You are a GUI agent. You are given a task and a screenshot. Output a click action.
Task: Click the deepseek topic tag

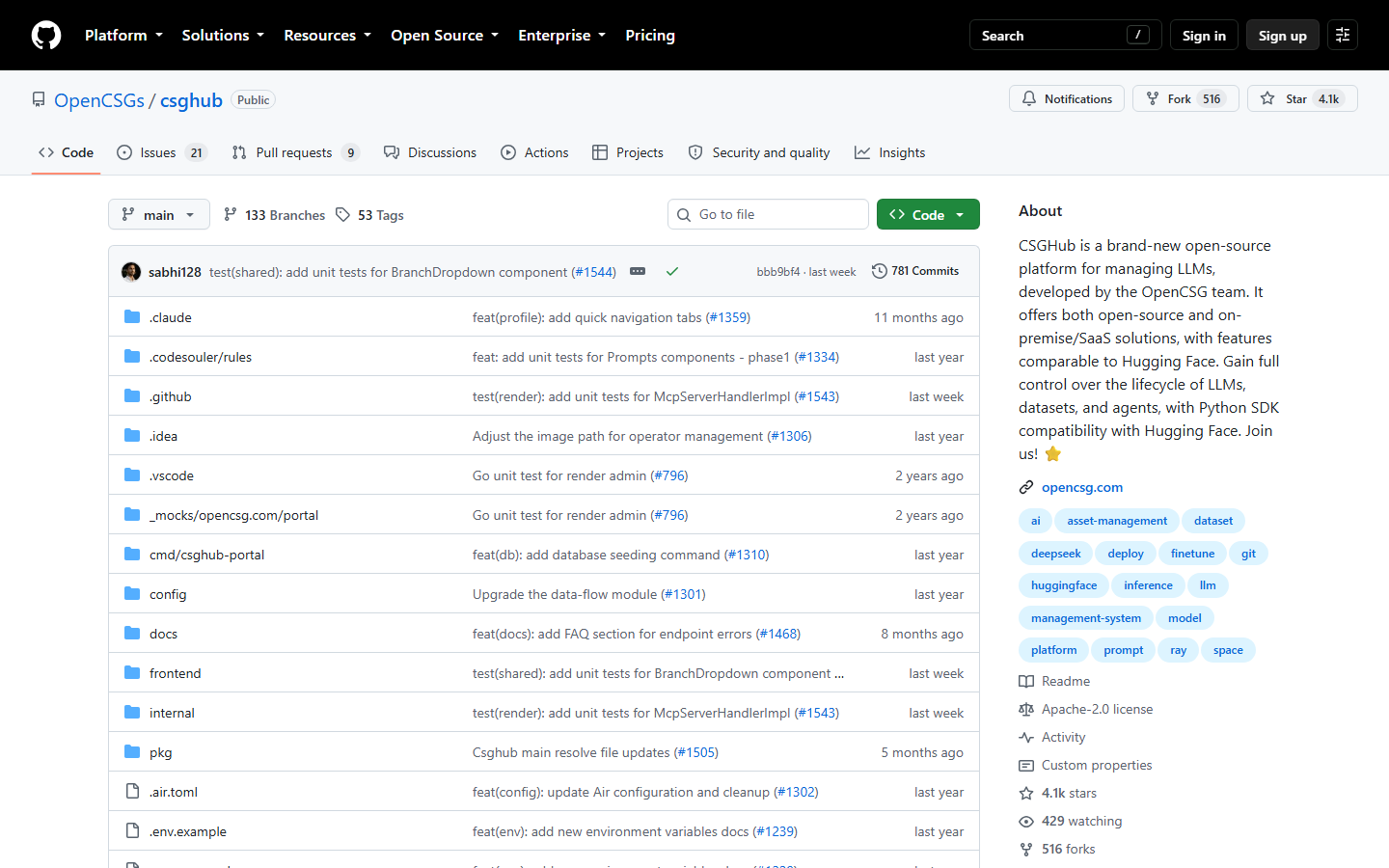click(1055, 554)
